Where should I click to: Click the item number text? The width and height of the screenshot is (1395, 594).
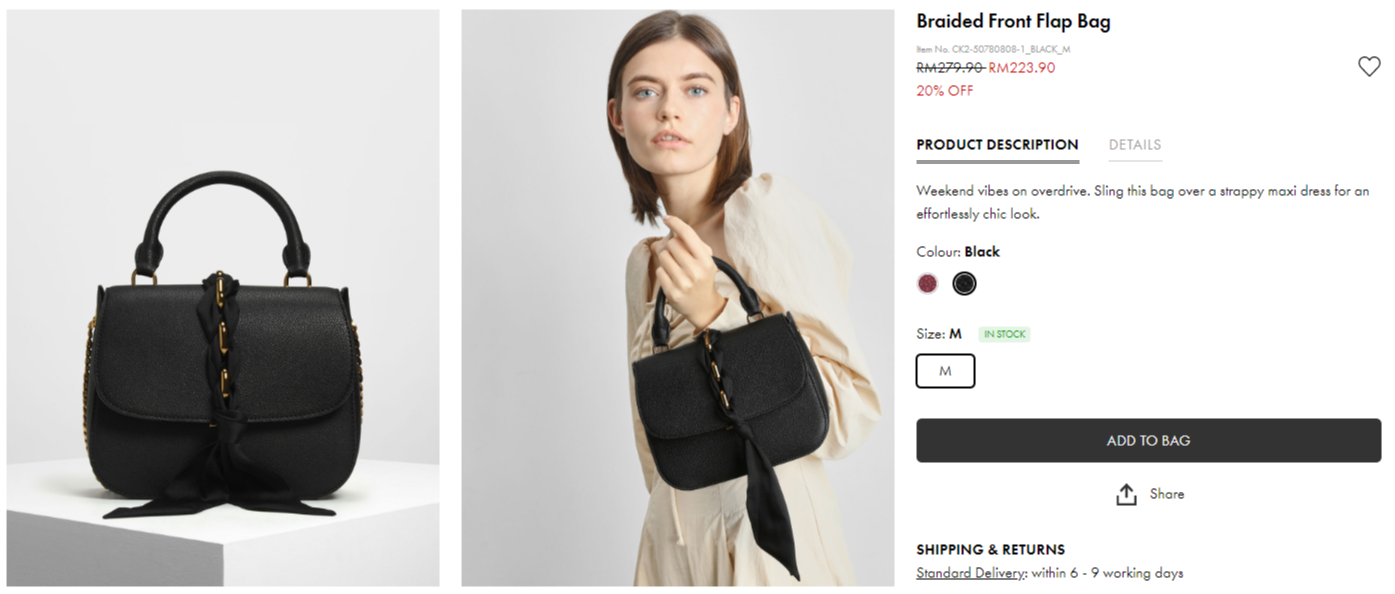[993, 49]
